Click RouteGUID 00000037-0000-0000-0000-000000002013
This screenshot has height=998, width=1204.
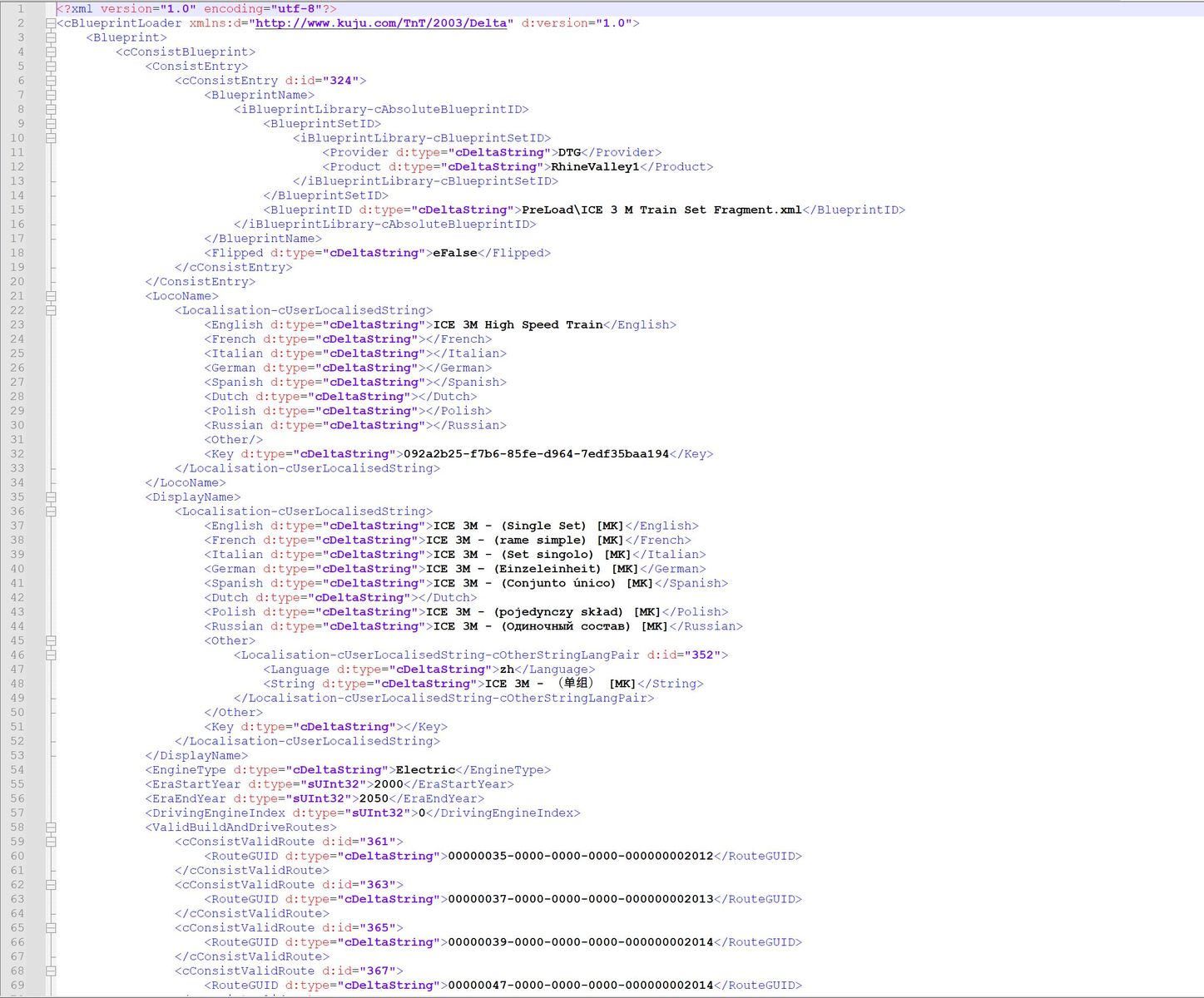581,899
